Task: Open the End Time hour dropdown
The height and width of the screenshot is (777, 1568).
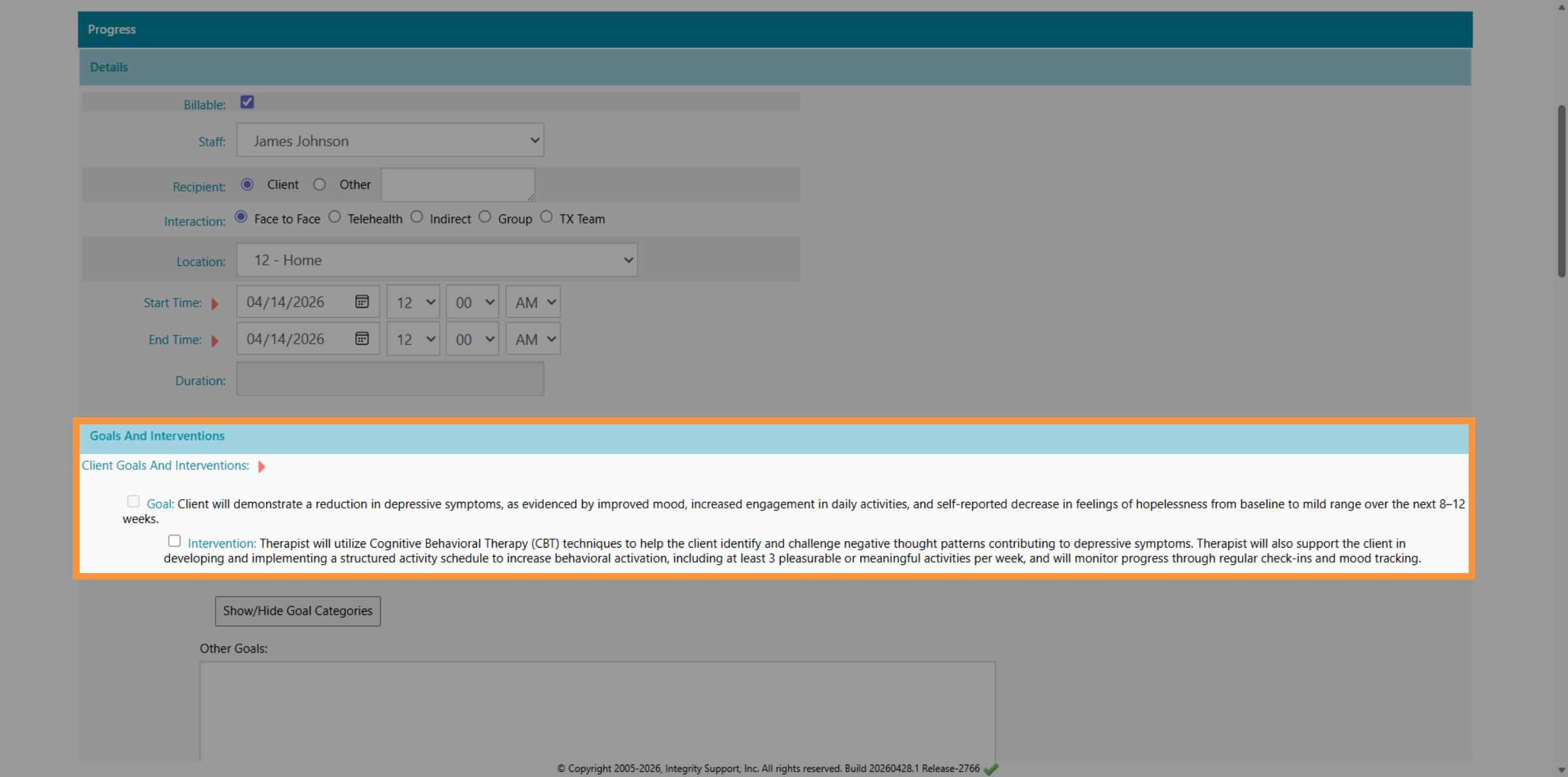Action: pyautogui.click(x=413, y=339)
